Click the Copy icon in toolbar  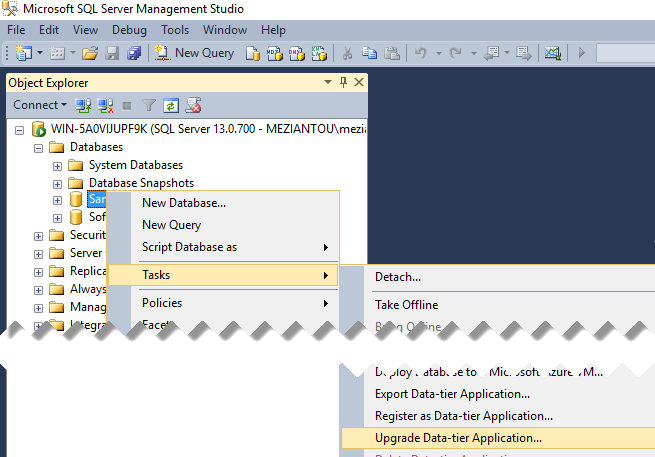tap(369, 53)
